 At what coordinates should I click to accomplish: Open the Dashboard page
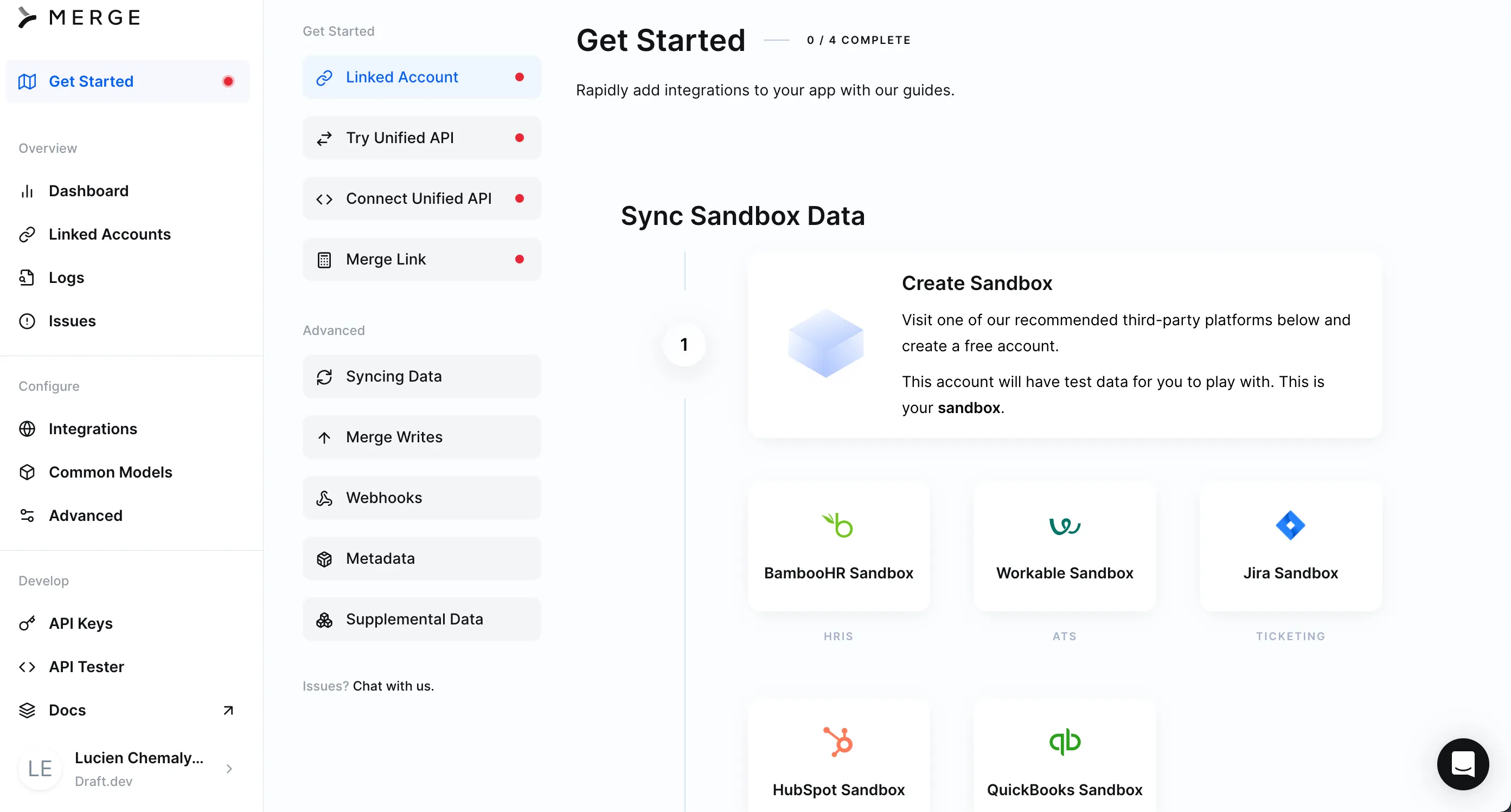[x=88, y=191]
